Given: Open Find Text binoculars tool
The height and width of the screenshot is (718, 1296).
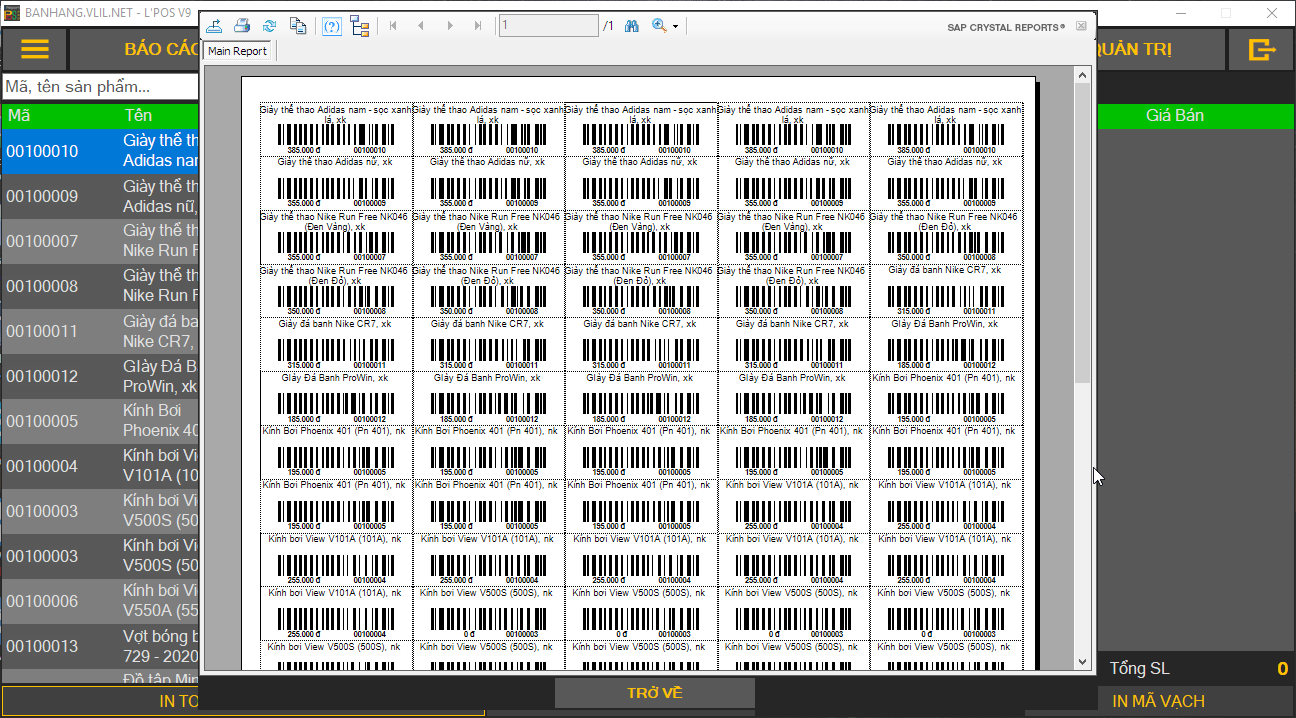Looking at the screenshot, I should [632, 26].
